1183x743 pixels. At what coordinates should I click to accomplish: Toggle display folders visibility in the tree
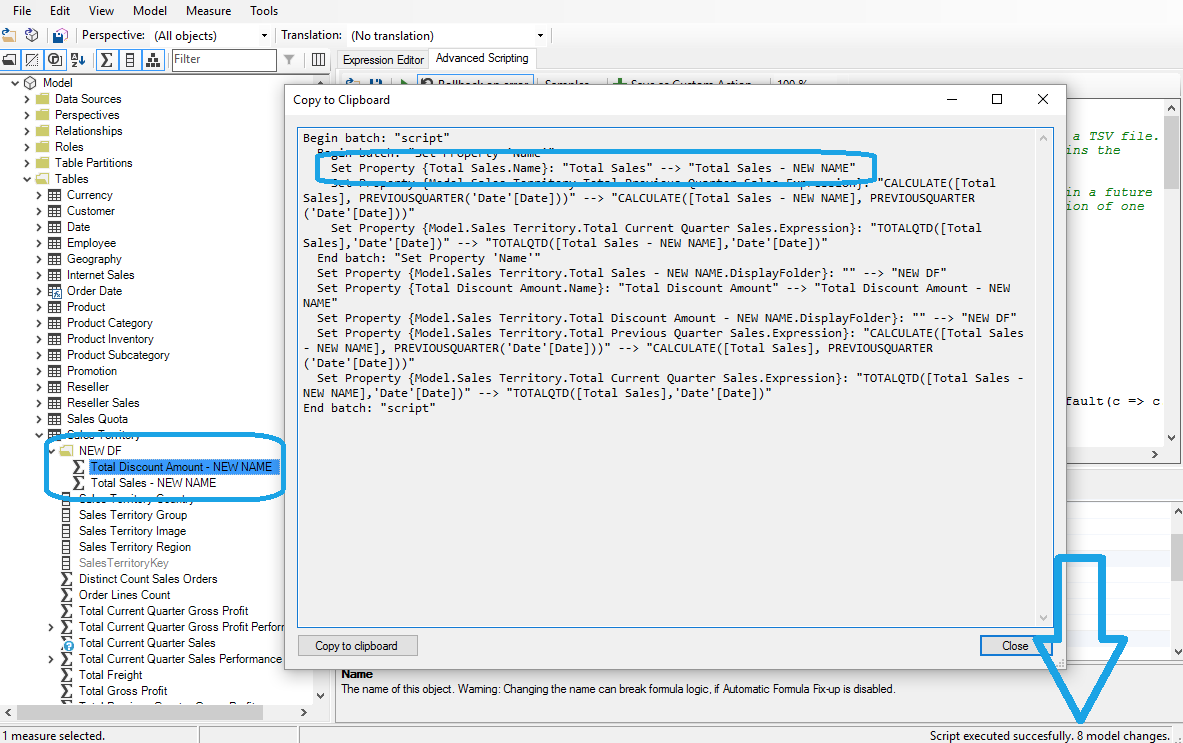(x=9, y=60)
